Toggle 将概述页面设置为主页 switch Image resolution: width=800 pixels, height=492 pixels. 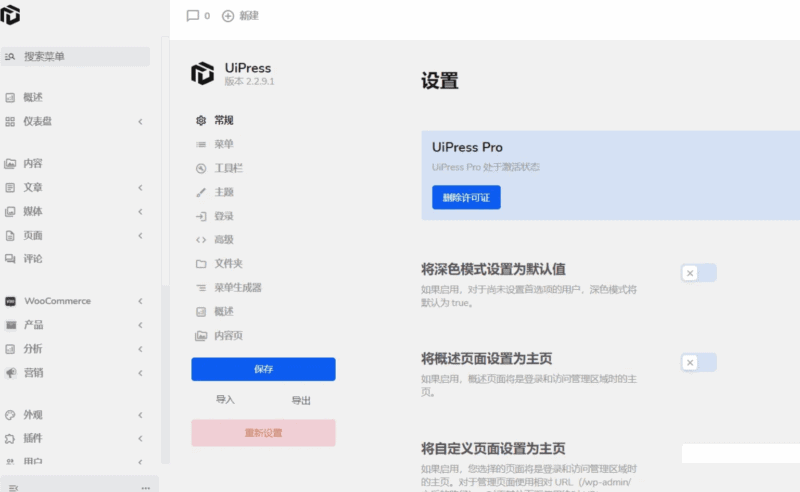[x=698, y=362]
